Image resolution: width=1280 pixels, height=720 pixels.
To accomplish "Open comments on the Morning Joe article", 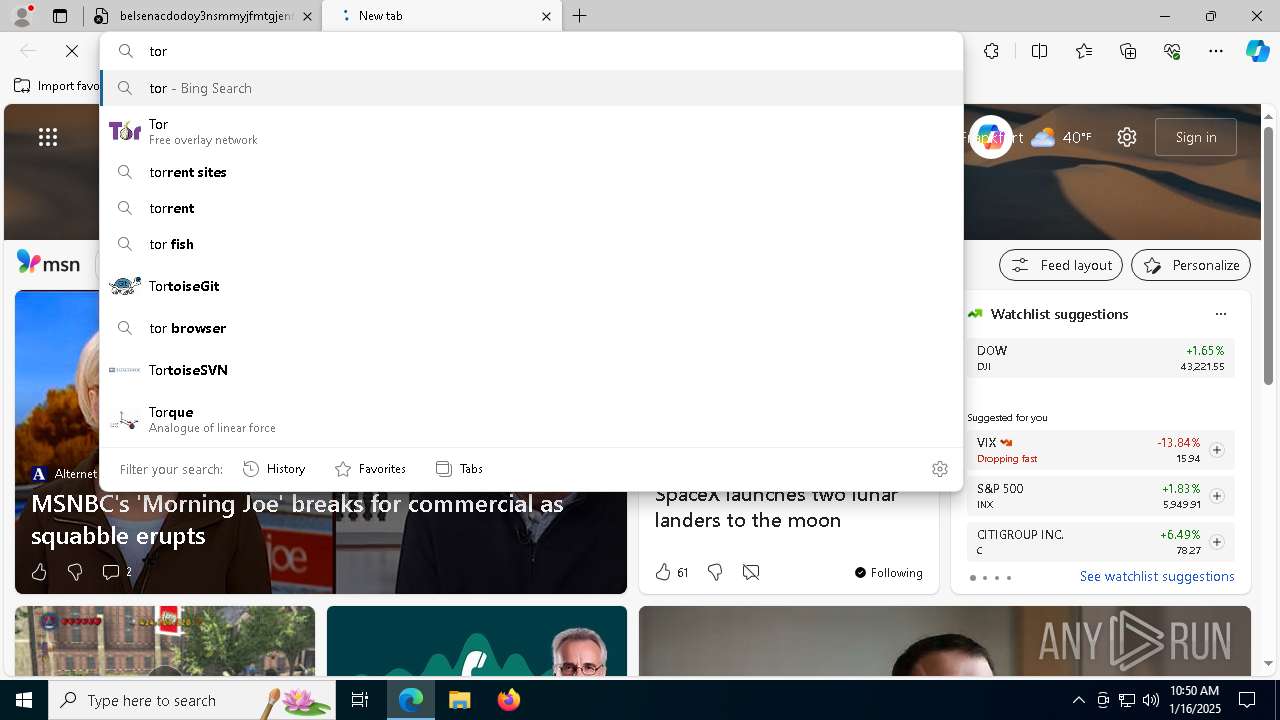I will 116,572.
